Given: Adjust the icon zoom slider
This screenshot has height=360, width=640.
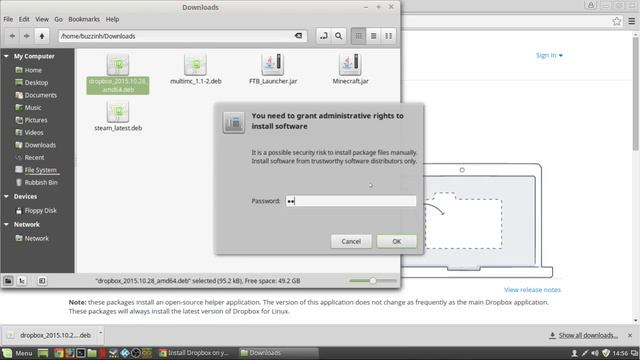Looking at the screenshot, I should 373,281.
